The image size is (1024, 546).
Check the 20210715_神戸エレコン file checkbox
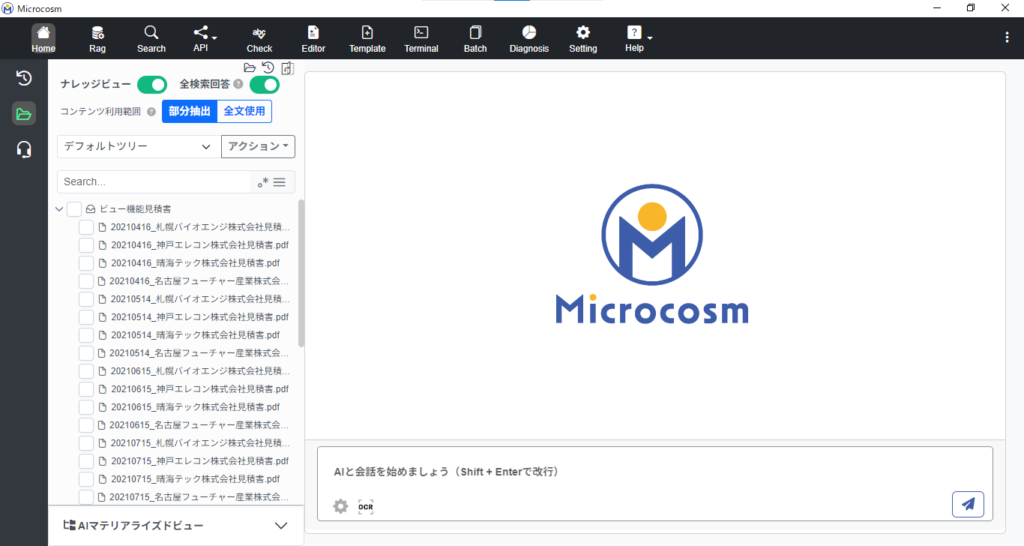click(x=86, y=461)
